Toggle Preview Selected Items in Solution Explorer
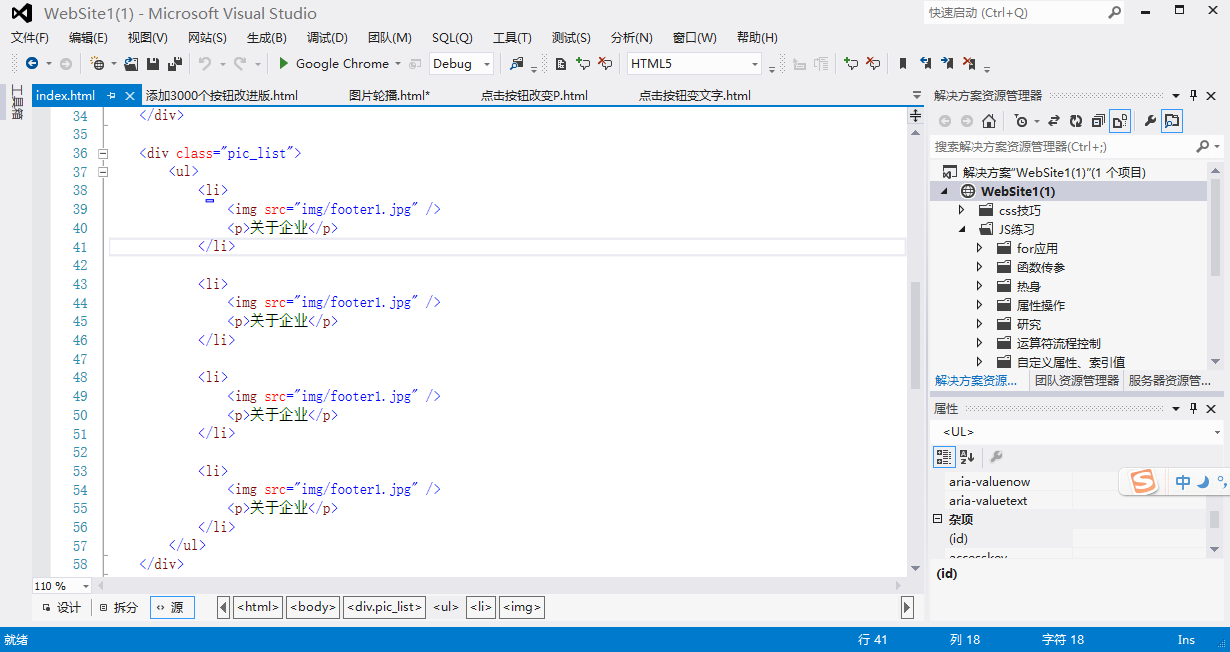 click(1121, 121)
